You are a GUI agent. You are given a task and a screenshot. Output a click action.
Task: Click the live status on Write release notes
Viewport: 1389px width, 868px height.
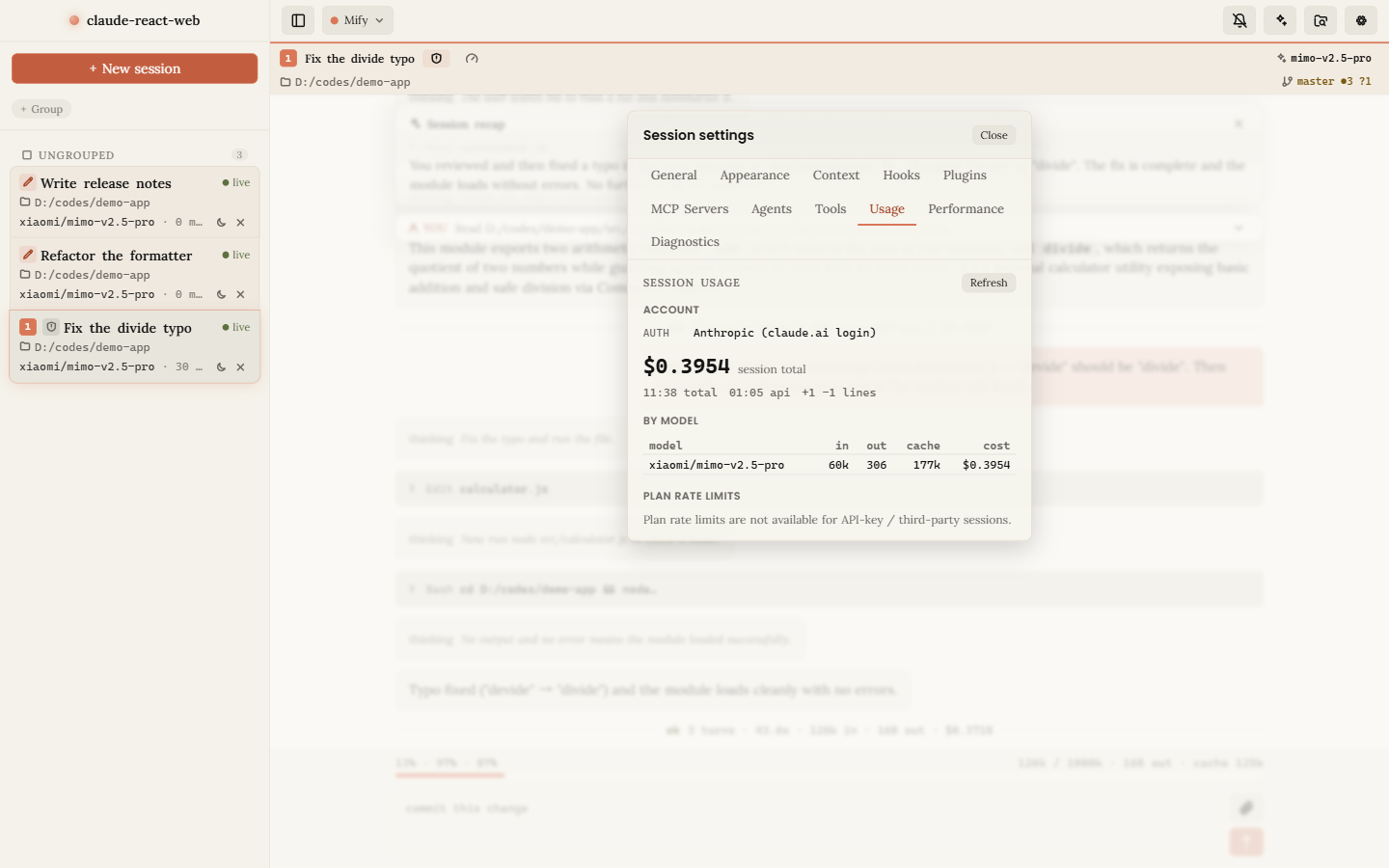(236, 182)
